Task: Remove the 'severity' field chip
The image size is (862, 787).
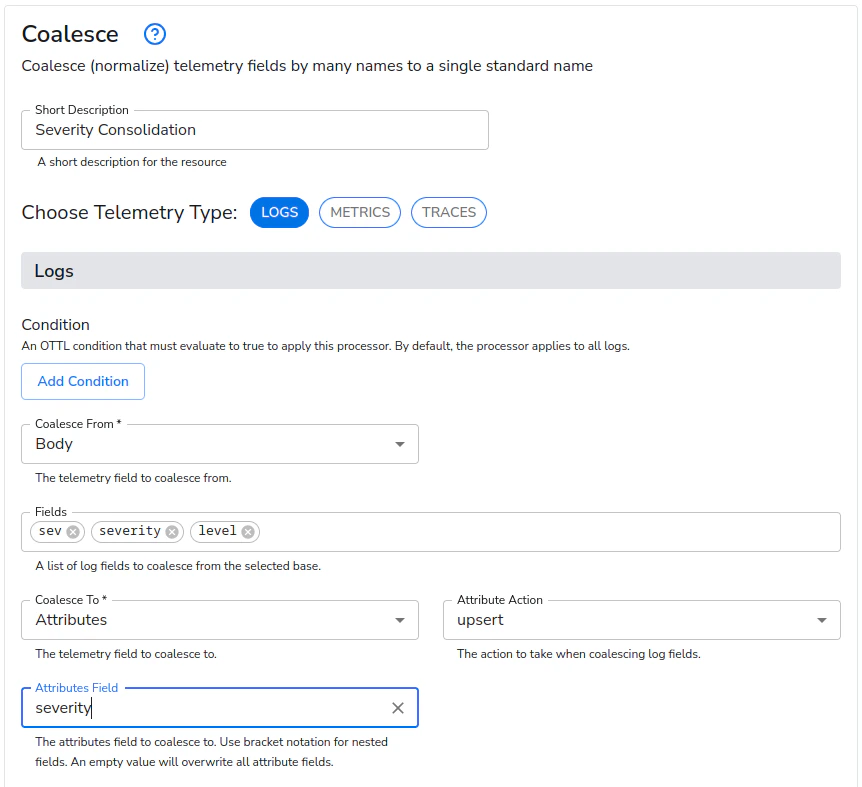Action: pyautogui.click(x=172, y=531)
